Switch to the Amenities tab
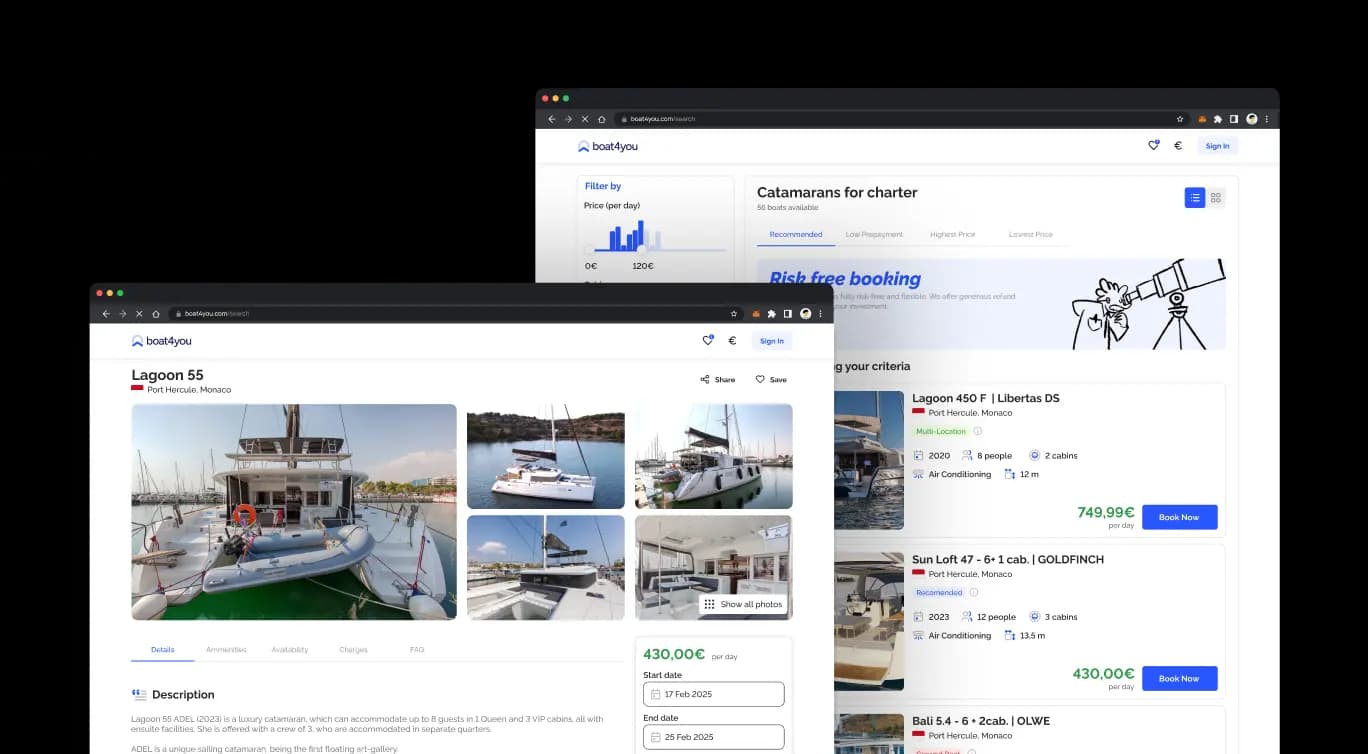 coord(226,649)
